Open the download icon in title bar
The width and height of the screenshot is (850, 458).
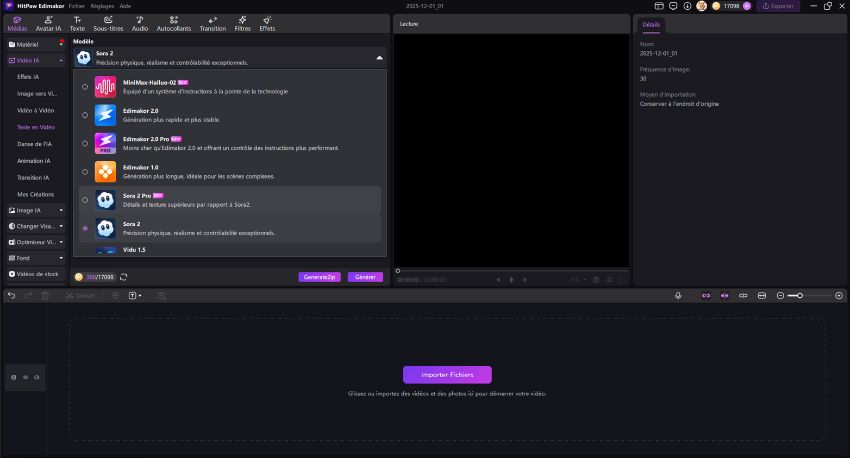pos(687,6)
